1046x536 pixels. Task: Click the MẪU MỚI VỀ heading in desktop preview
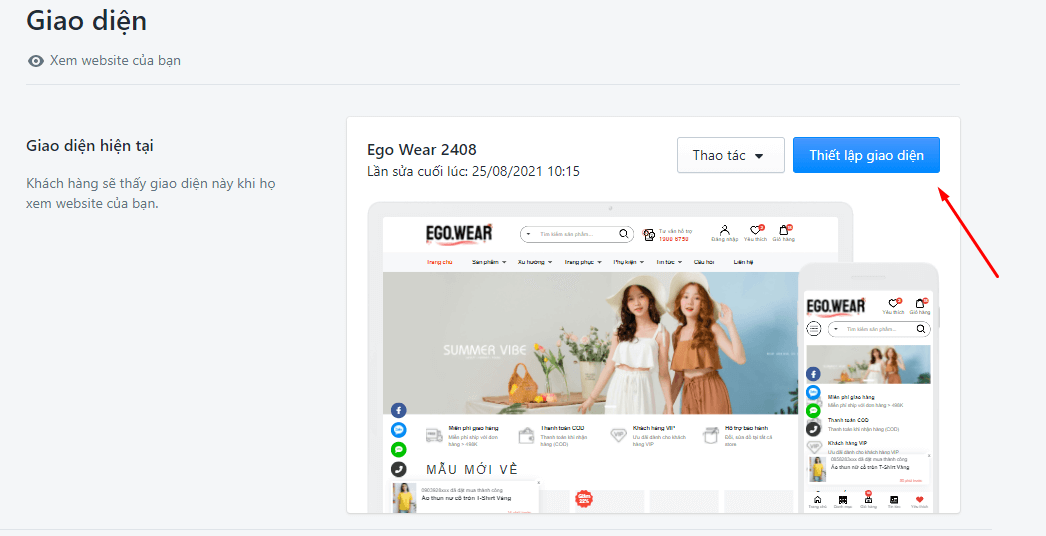point(472,470)
